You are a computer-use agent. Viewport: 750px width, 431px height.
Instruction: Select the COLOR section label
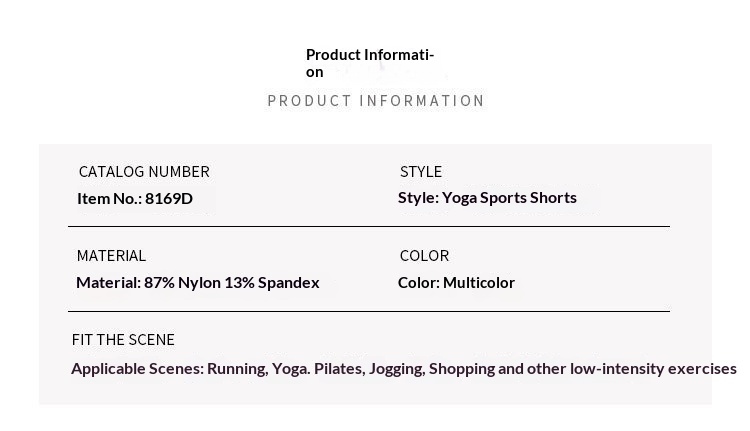pos(424,256)
